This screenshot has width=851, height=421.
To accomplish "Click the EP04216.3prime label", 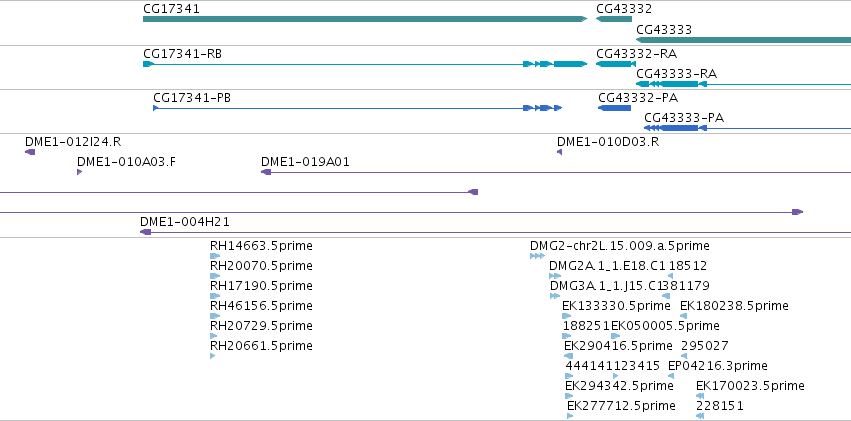I will 717,366.
